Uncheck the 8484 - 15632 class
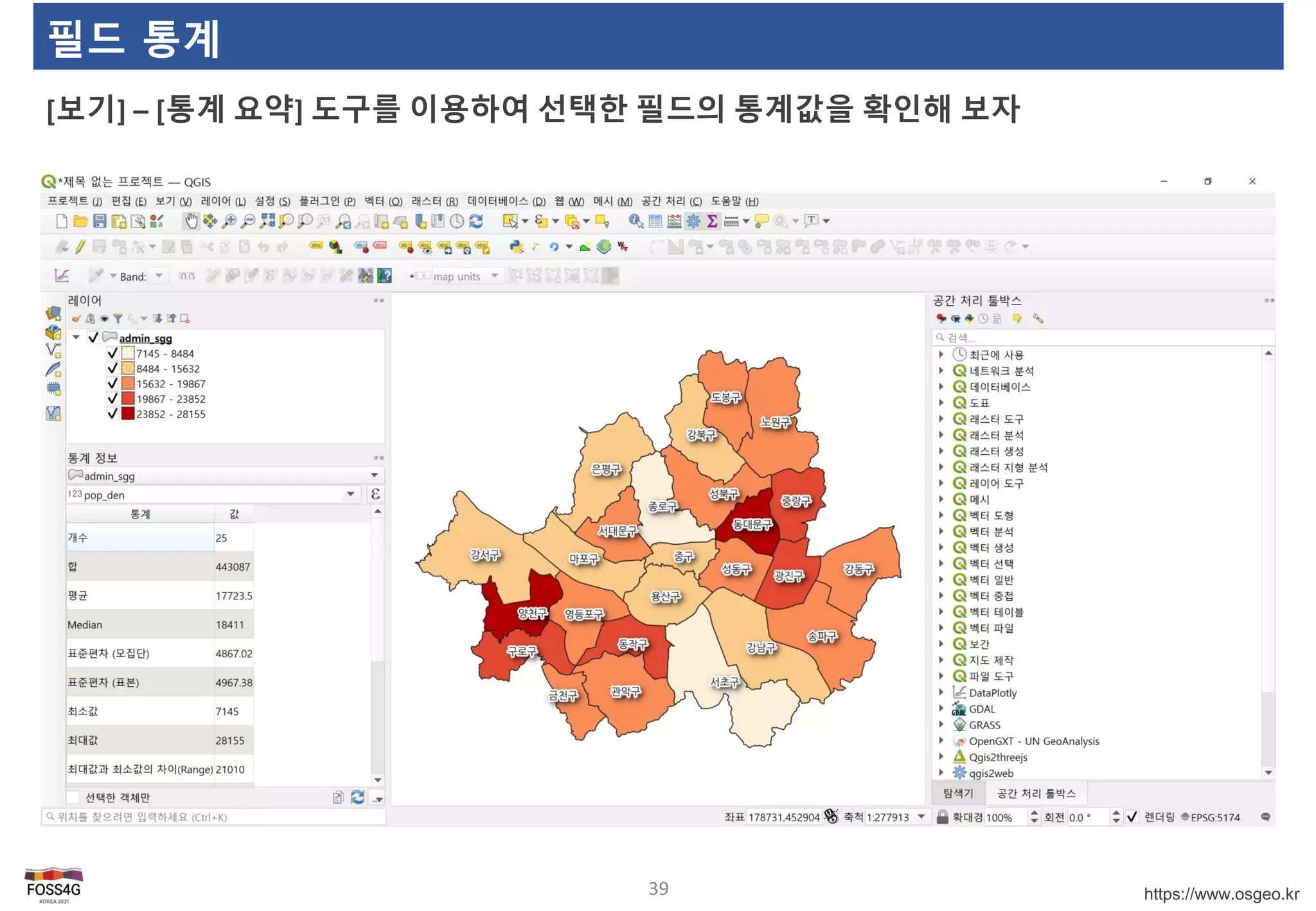This screenshot has height=911, width=1316. 112,368
